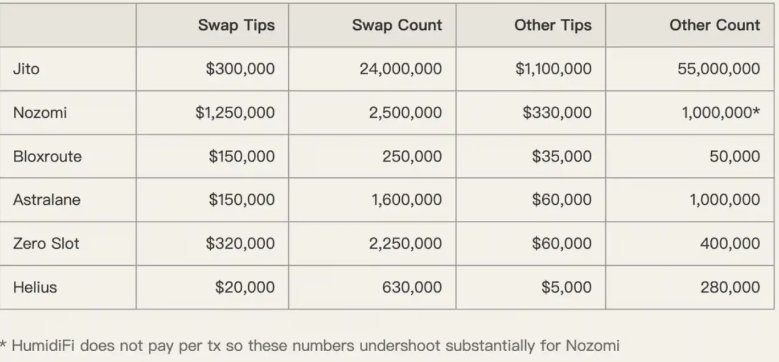Select the Helius row label
The height and width of the screenshot is (362, 779).
coord(35,288)
